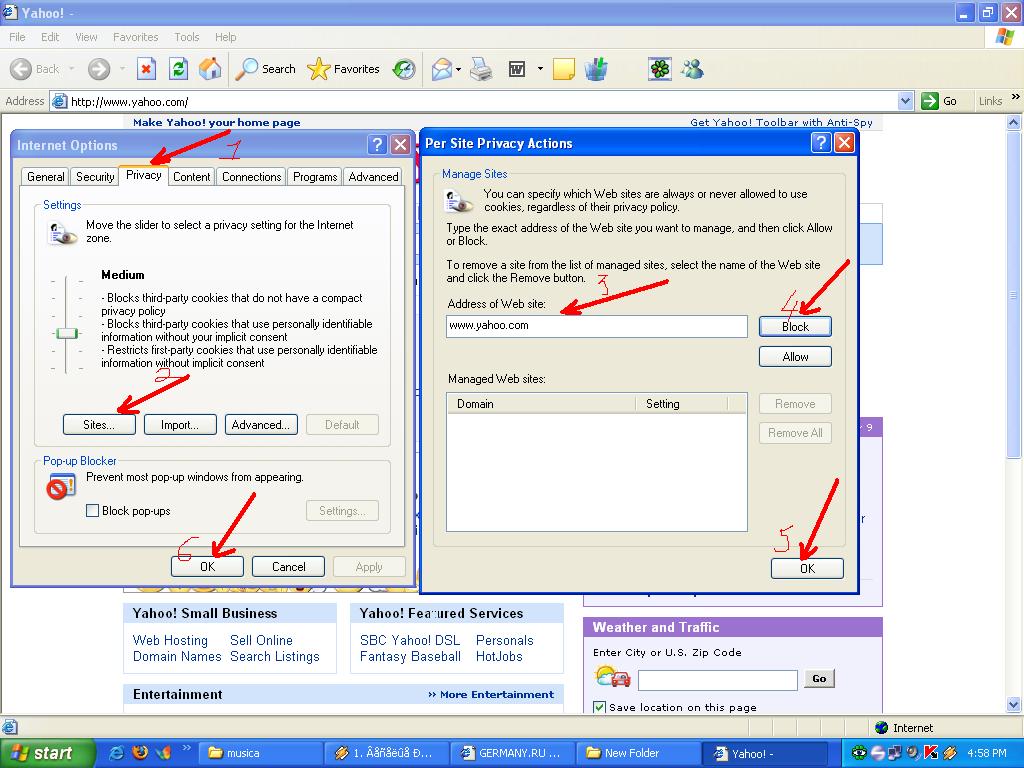Open the Favorites menu in the menu bar

[x=135, y=37]
